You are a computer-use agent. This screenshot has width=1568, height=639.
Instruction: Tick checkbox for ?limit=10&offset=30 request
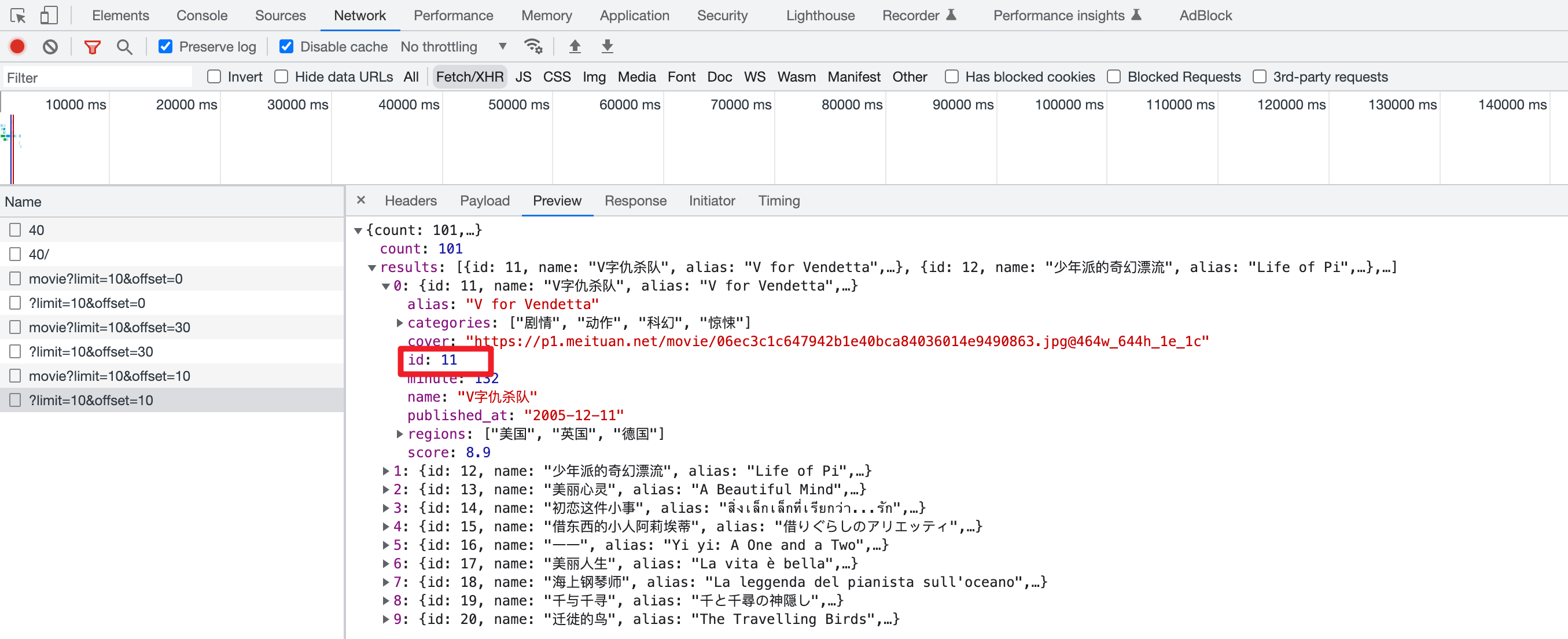[x=15, y=352]
